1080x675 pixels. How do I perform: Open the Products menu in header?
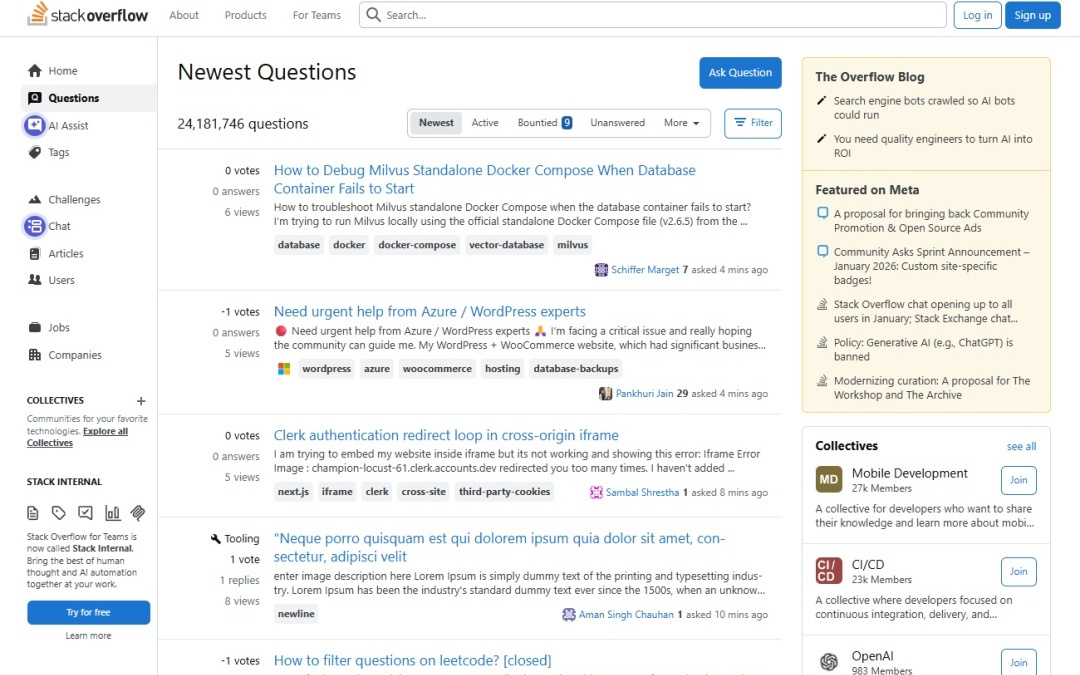(x=245, y=15)
